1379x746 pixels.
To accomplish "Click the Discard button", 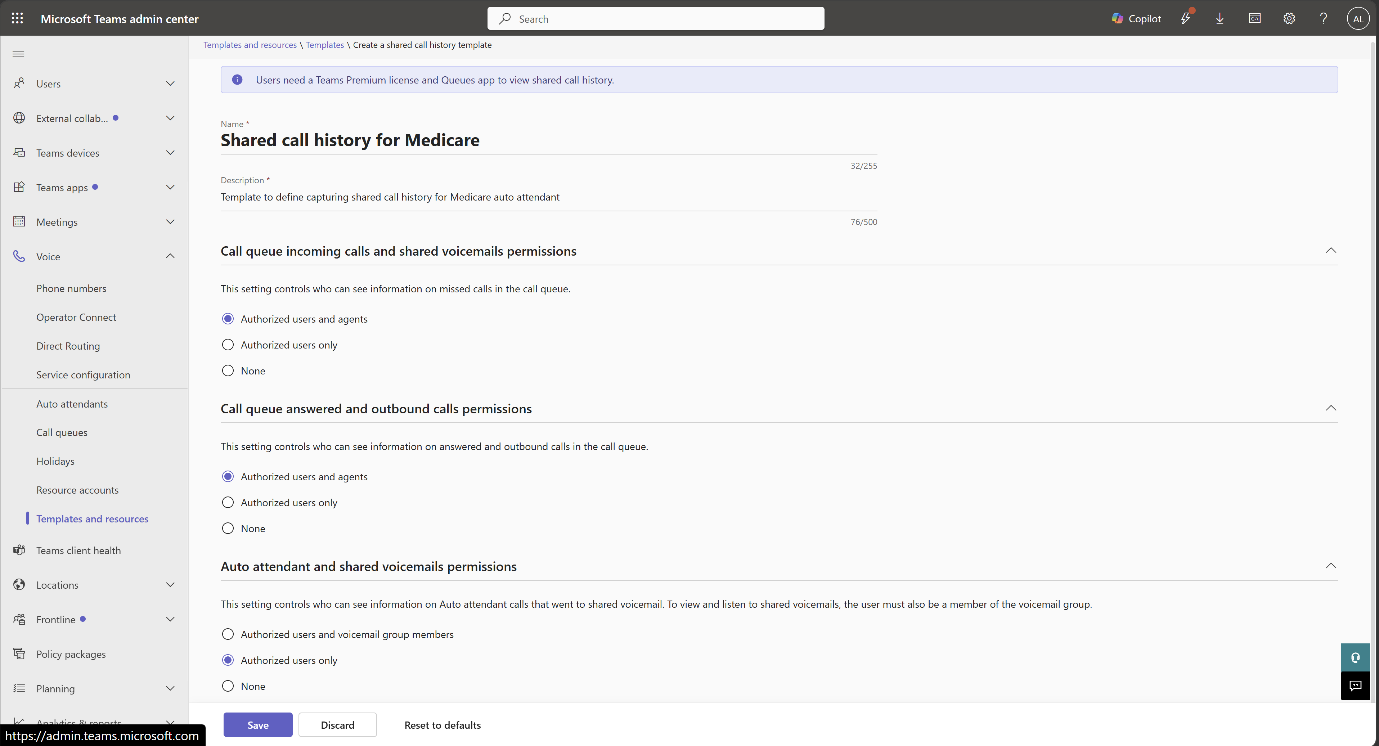I will click(338, 725).
